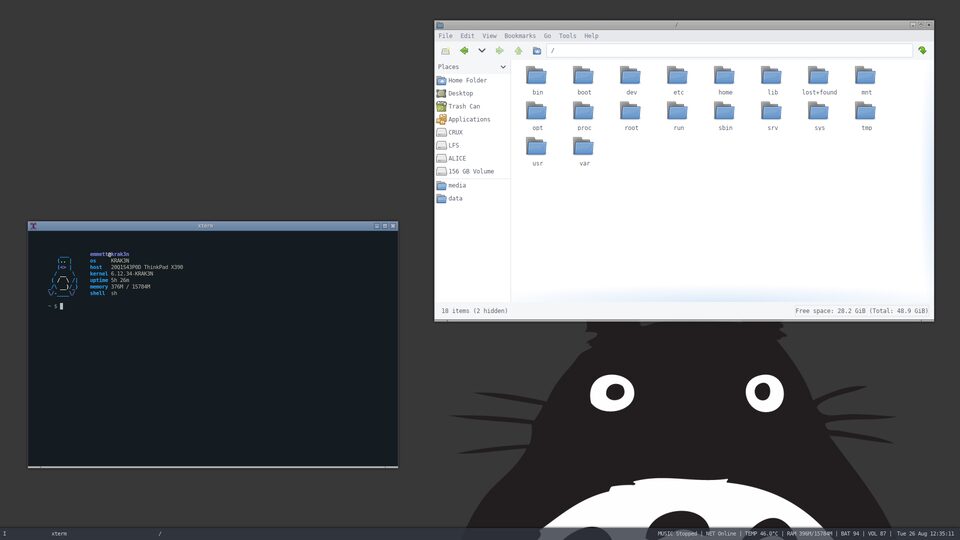Open the Bookmarks menu
Screen dimensions: 960x540
[x=520, y=36]
